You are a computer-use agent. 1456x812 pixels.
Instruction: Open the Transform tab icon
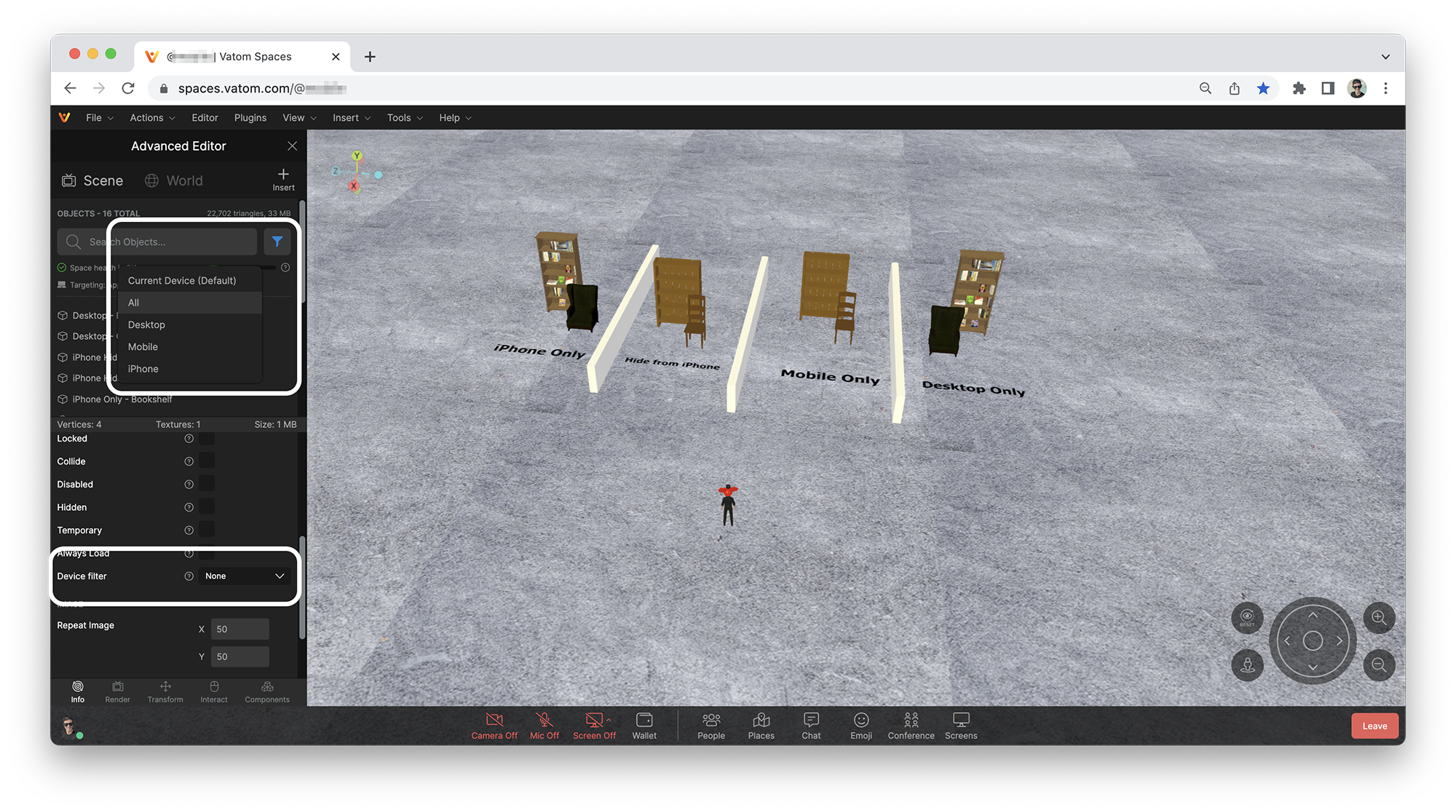tap(165, 686)
